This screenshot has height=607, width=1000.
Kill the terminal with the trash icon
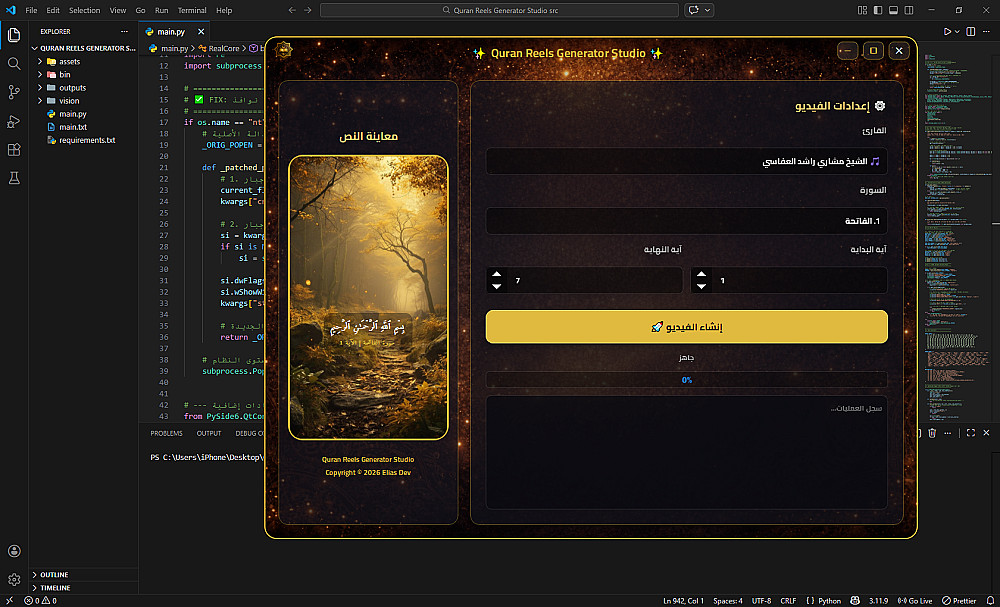coord(932,433)
